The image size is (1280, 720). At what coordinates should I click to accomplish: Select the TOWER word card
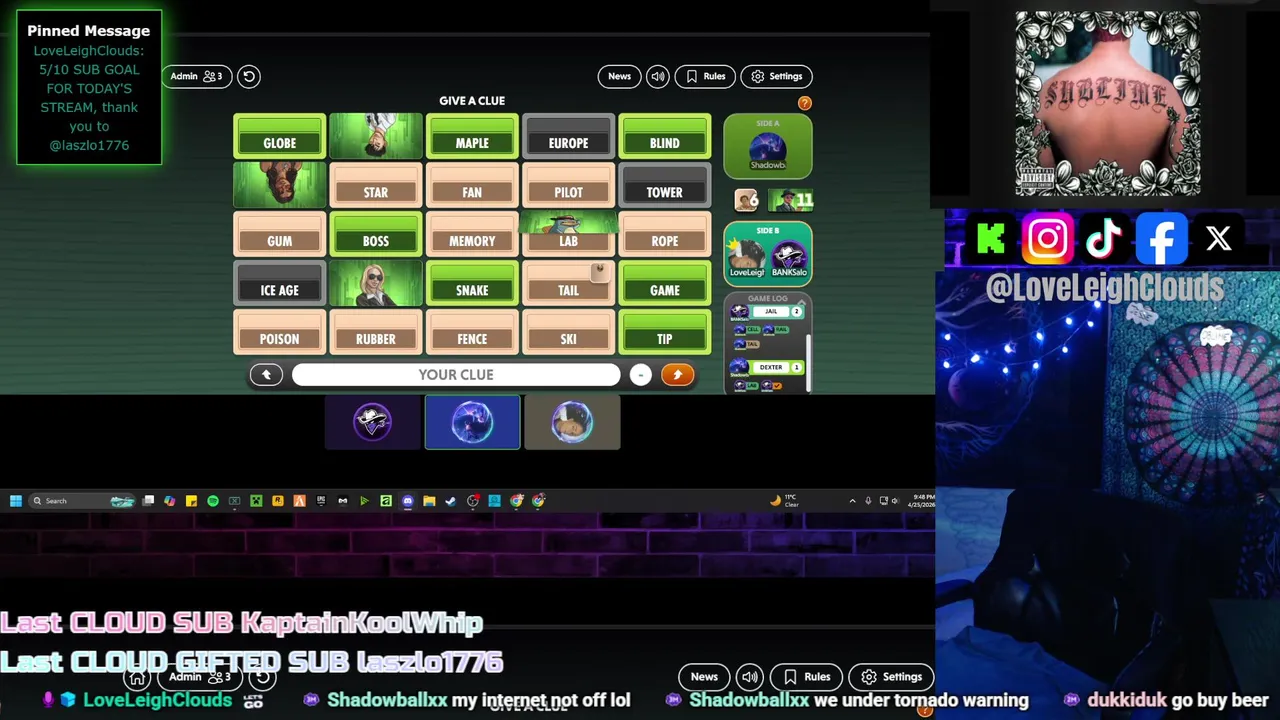(x=665, y=186)
